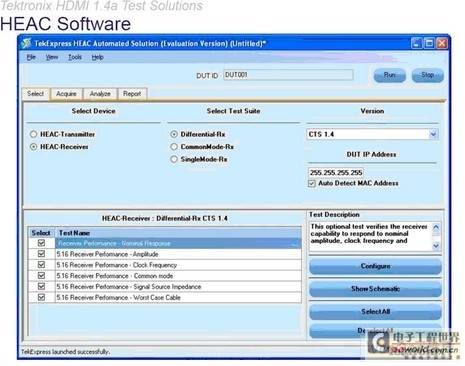Toggle checkbox for Receiver Performance Amplitude
Image resolution: width=465 pixels, height=366 pixels.
click(x=41, y=254)
